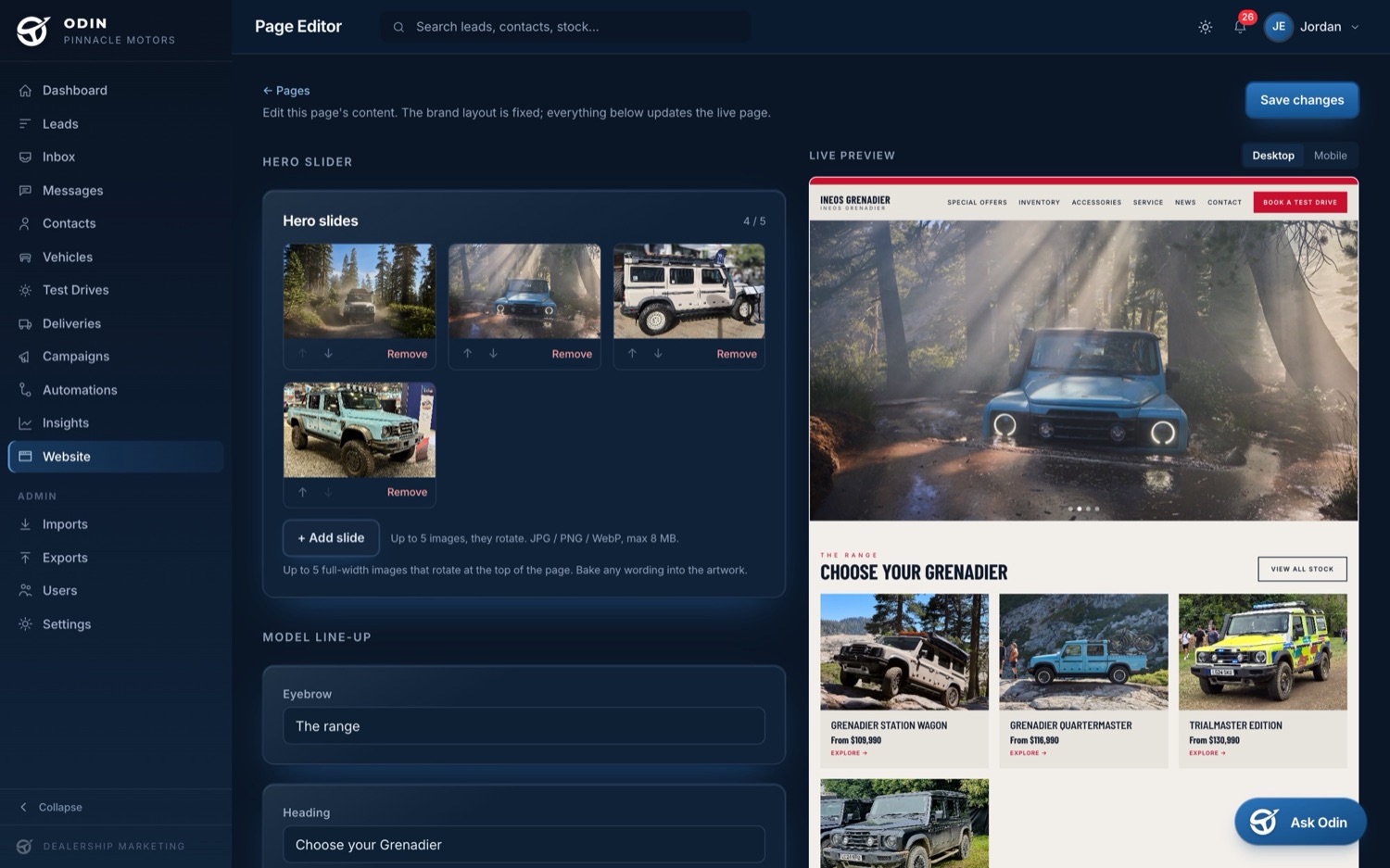Click the Imports download icon
The image size is (1390, 868).
[x=25, y=524]
